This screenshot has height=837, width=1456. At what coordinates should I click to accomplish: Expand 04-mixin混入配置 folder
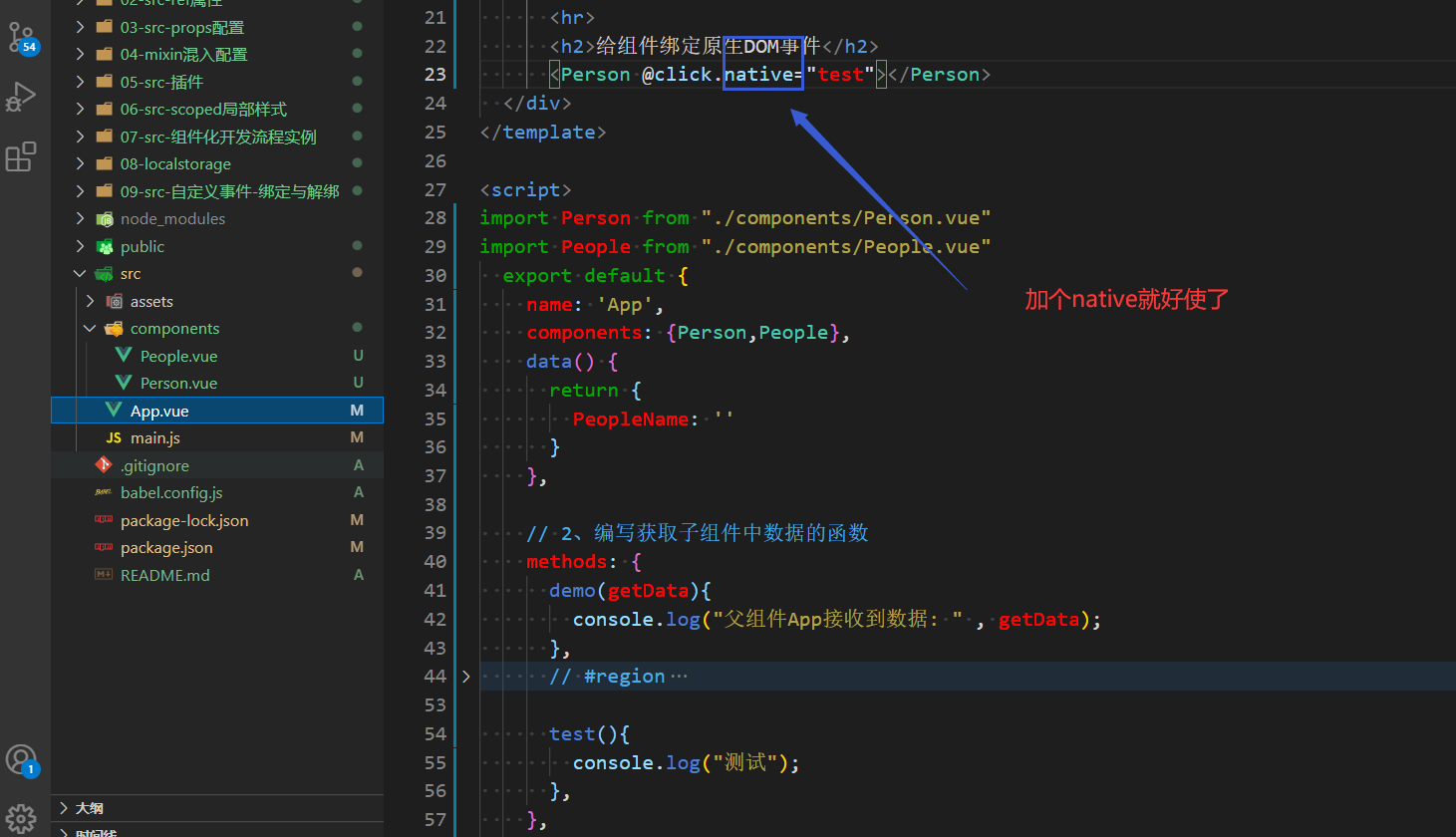tap(80, 54)
